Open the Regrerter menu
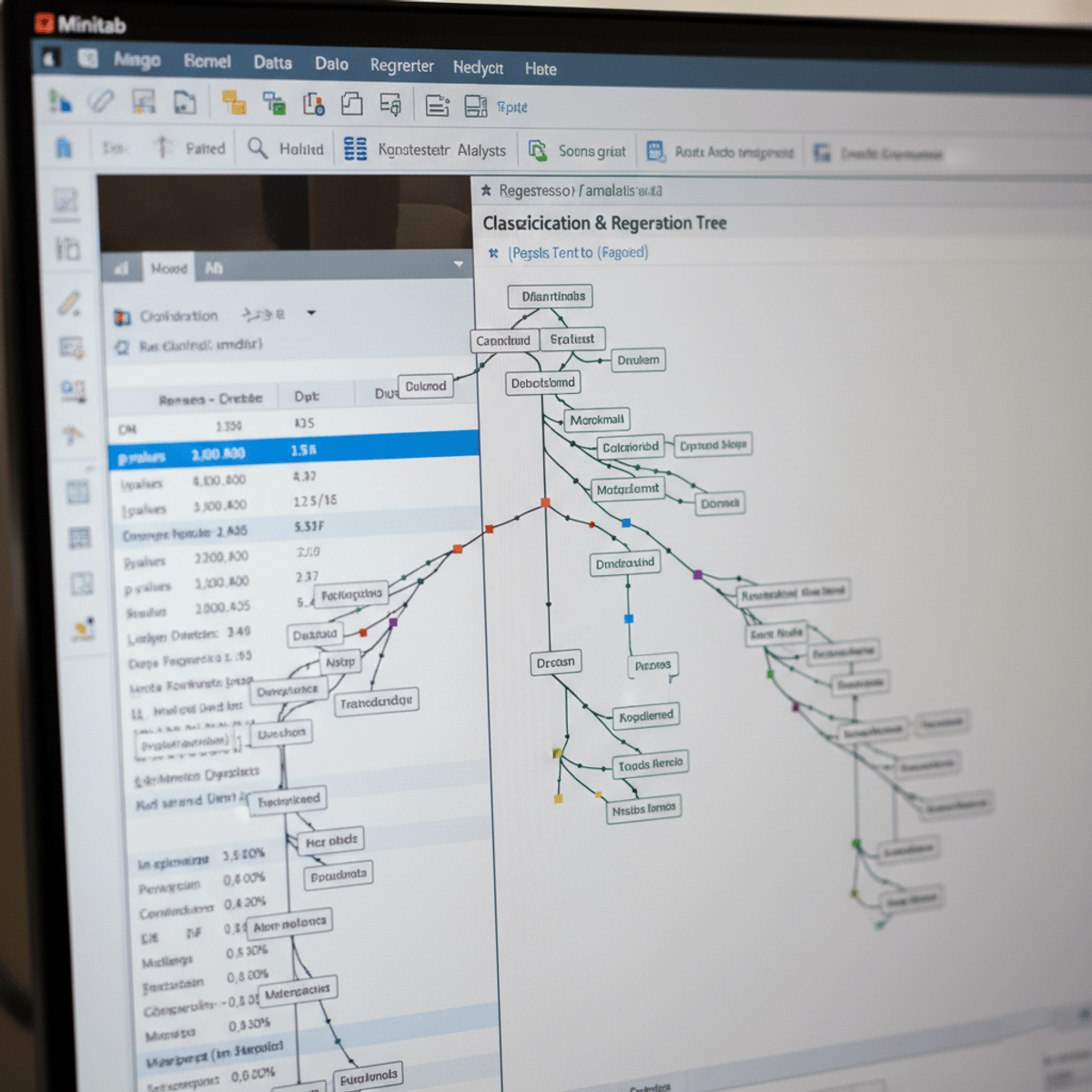 tap(402, 66)
